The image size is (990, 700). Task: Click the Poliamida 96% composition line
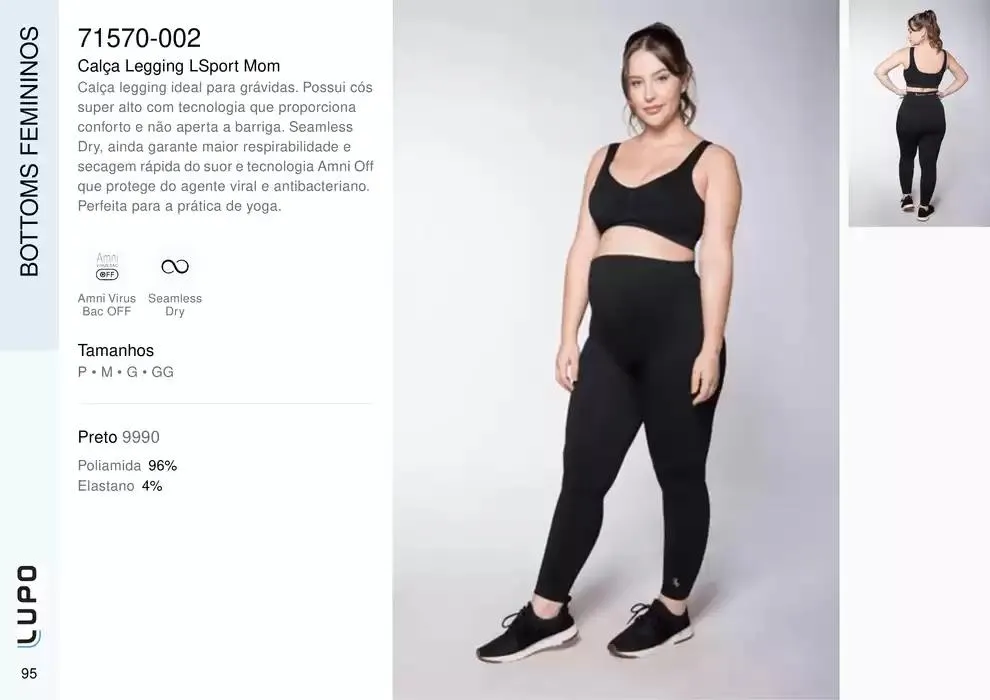click(127, 466)
